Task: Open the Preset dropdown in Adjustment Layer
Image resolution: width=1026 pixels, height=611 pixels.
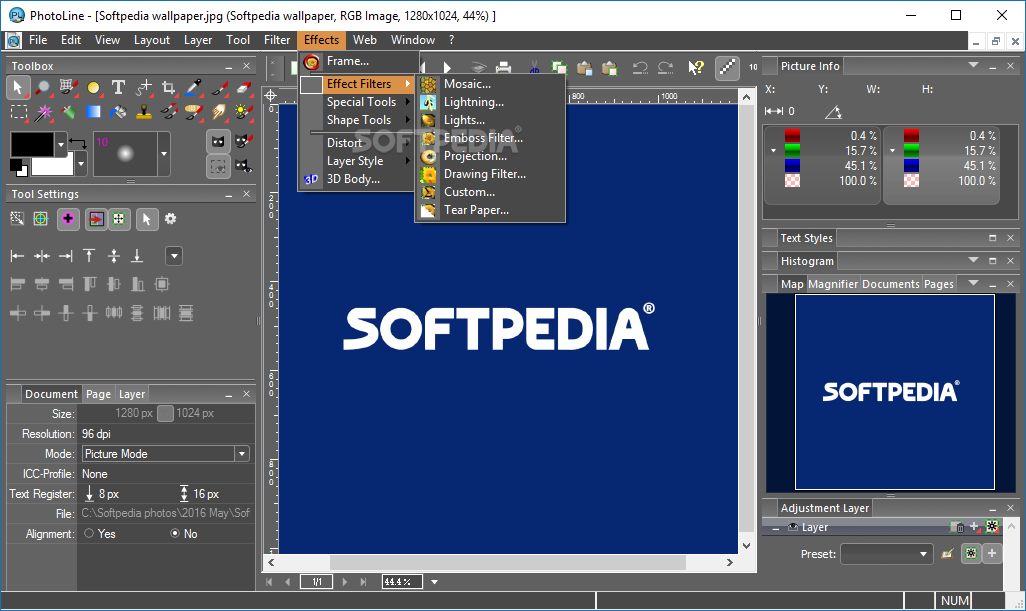Action: coord(886,553)
